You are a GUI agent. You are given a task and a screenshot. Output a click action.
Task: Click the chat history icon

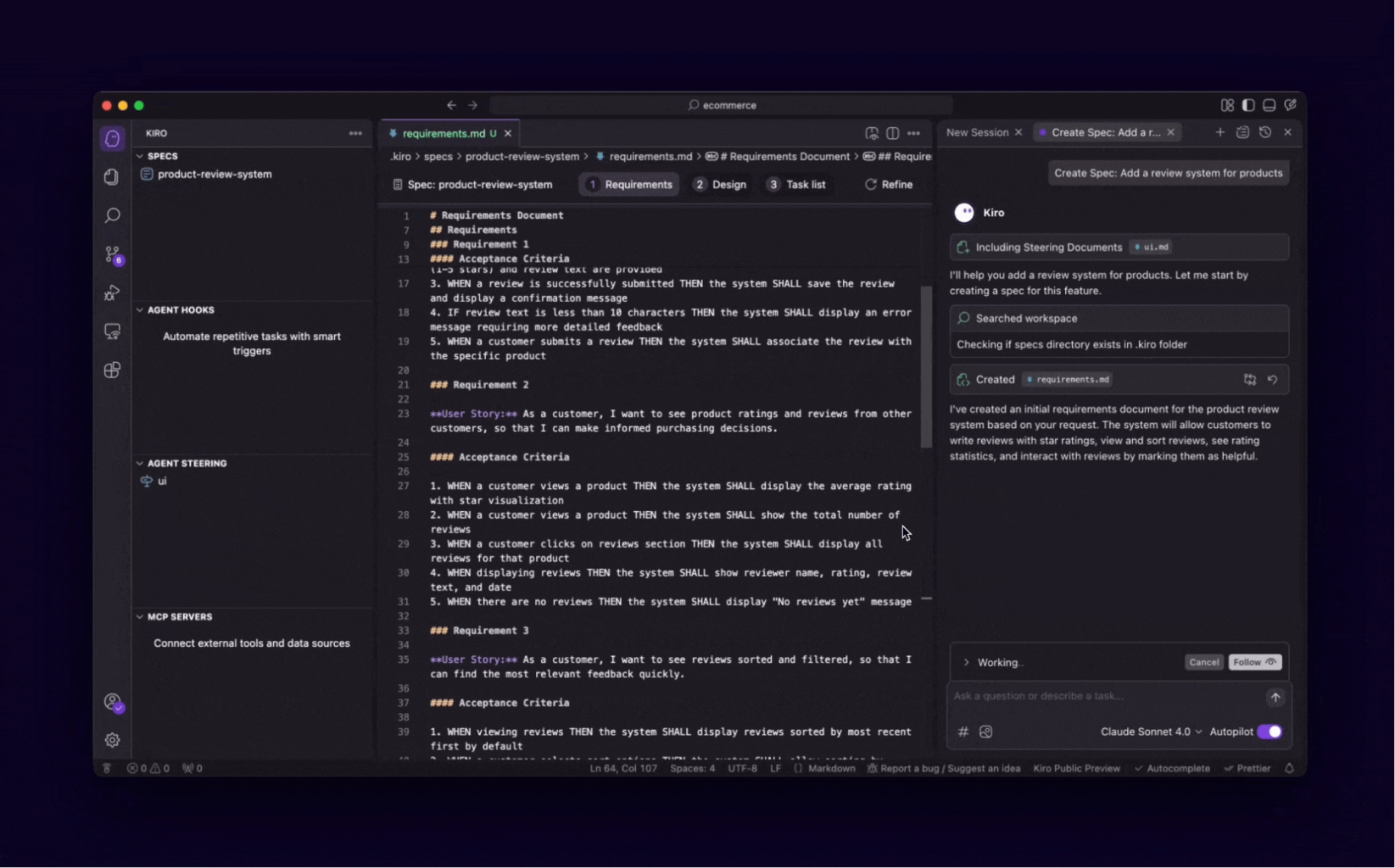1264,132
